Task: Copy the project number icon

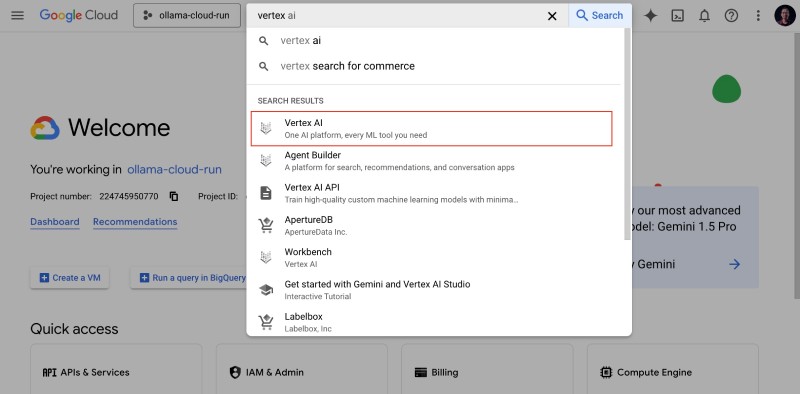Action: [x=174, y=196]
